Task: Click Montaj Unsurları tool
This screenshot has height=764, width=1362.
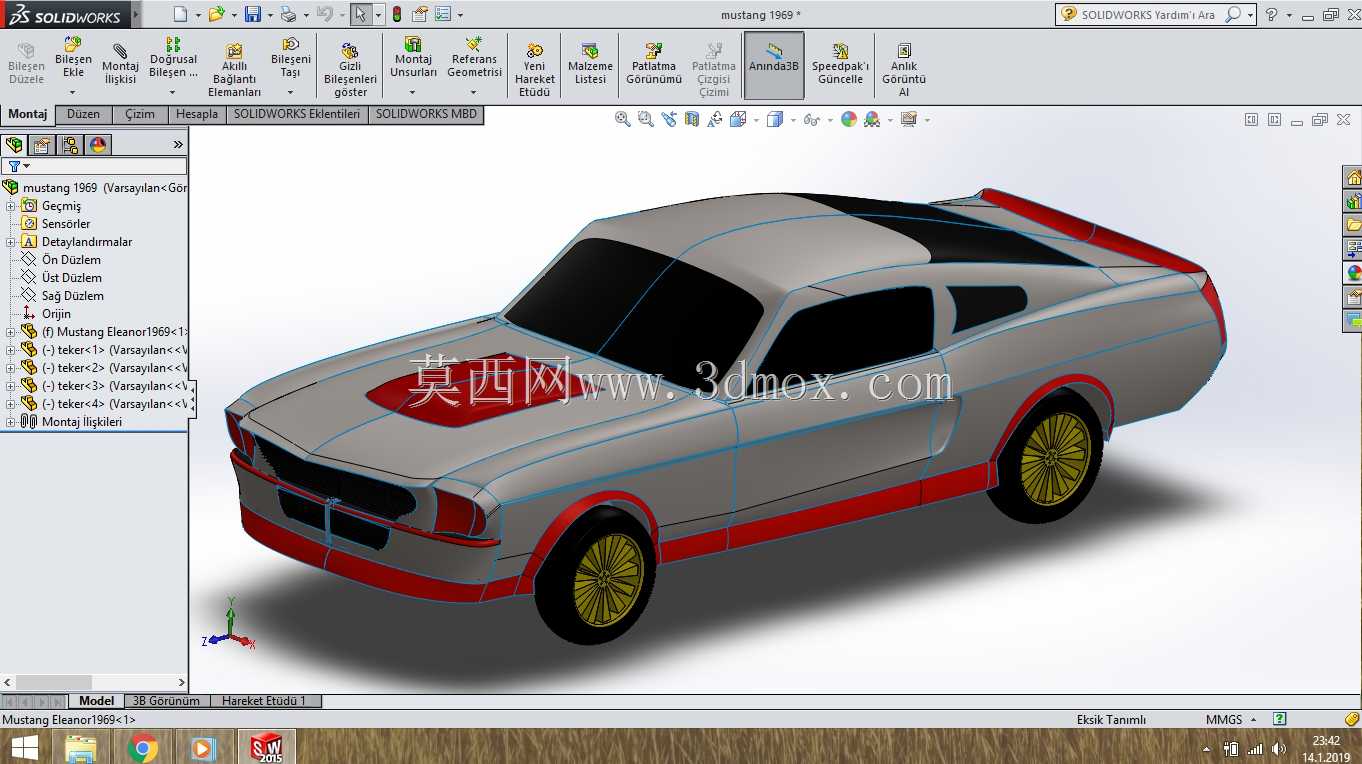Action: pyautogui.click(x=413, y=58)
